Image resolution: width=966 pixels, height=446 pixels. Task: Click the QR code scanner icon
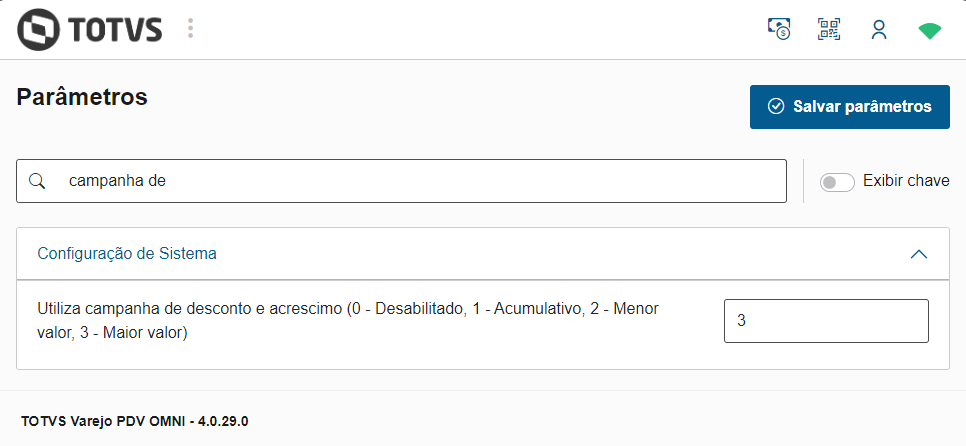tap(829, 29)
